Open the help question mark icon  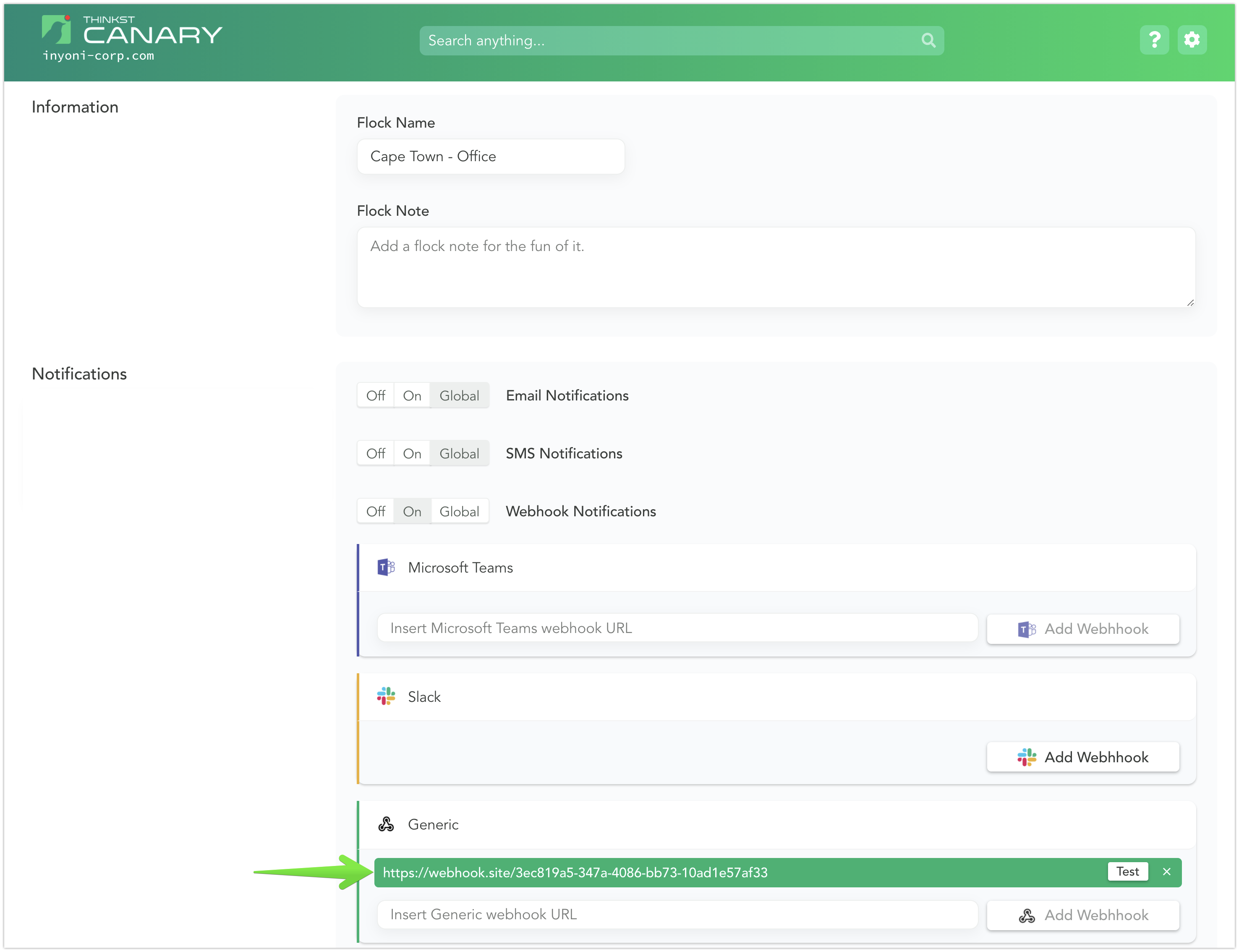coord(1154,40)
